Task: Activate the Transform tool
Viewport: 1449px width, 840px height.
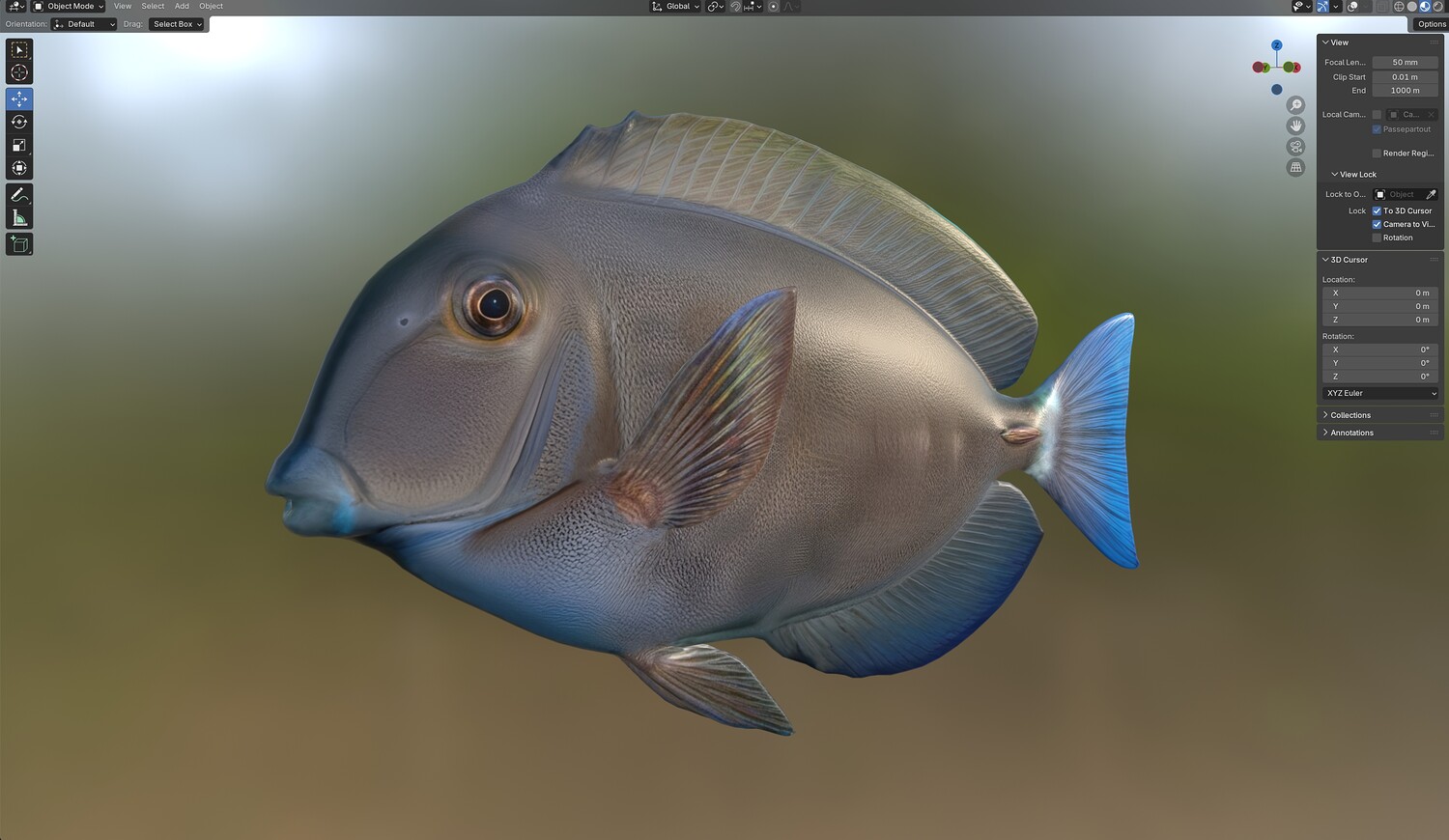Action: pyautogui.click(x=19, y=168)
